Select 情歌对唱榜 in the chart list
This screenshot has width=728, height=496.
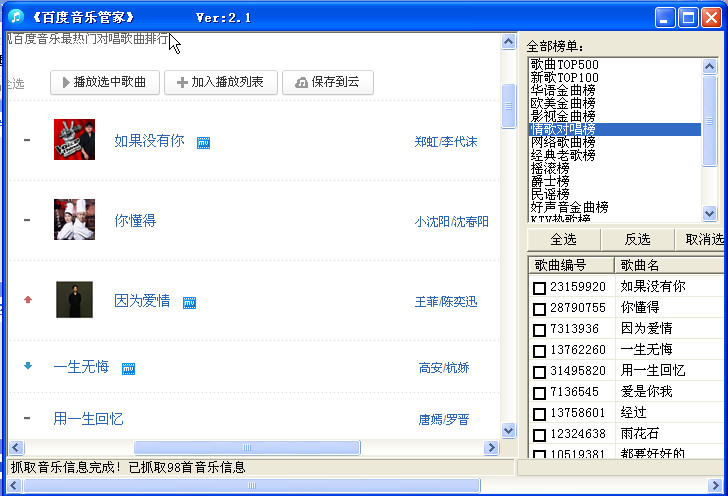tap(615, 129)
